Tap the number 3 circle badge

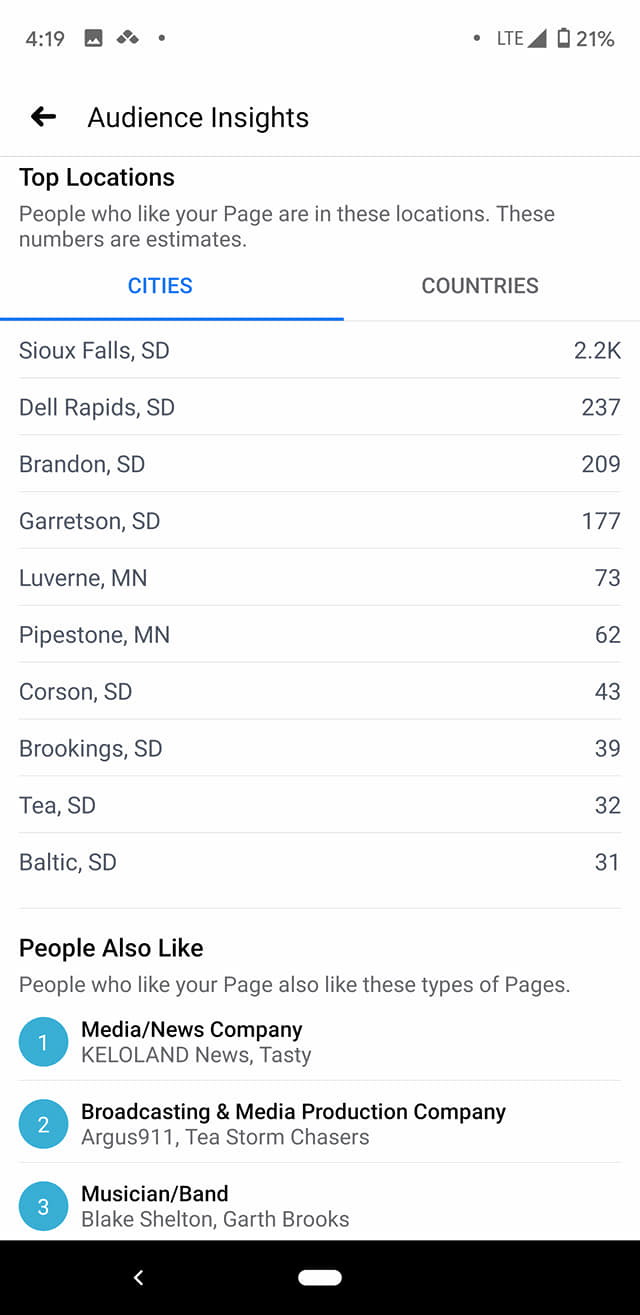(43, 1206)
